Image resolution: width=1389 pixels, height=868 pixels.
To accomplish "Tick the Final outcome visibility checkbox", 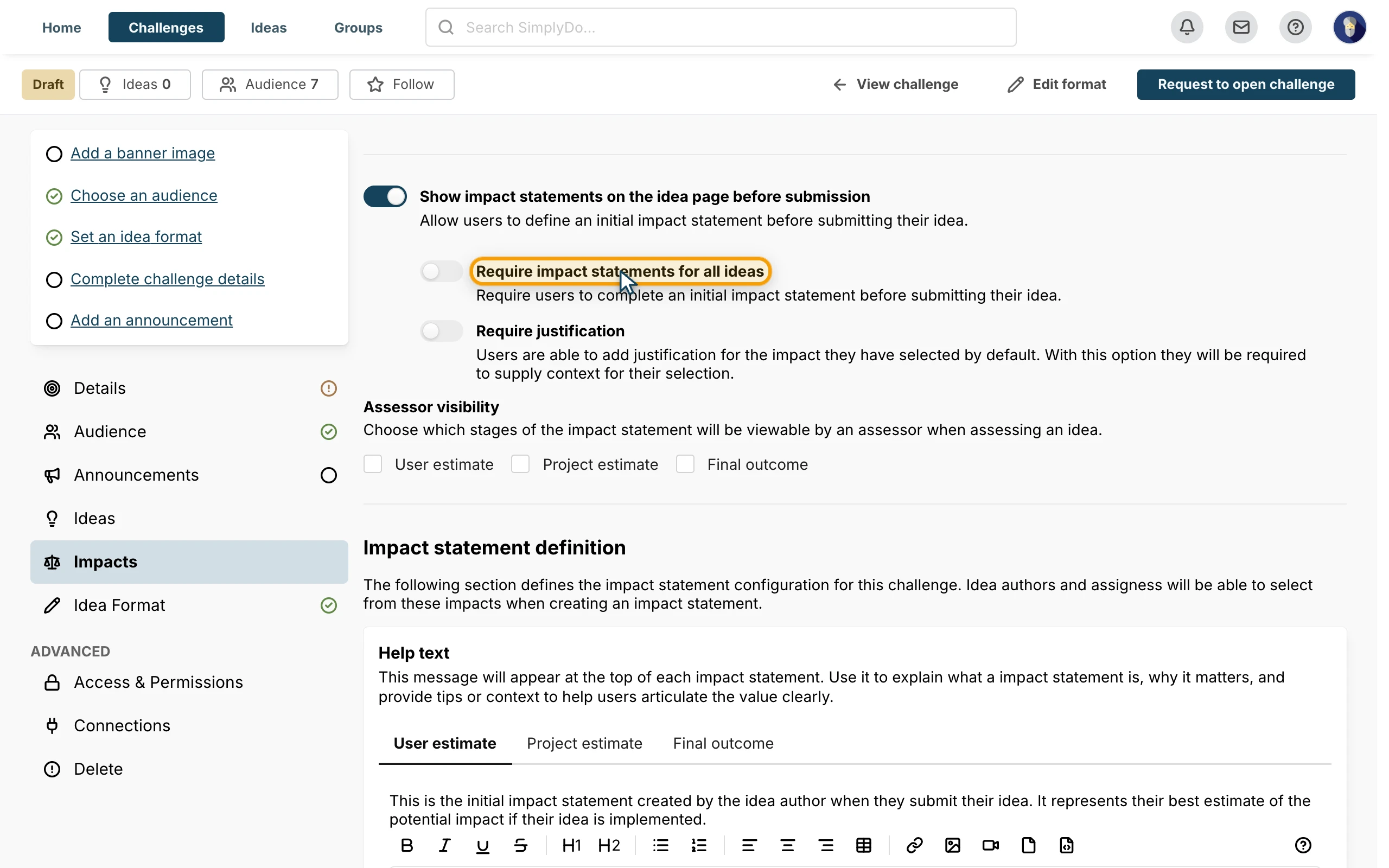I will [685, 464].
